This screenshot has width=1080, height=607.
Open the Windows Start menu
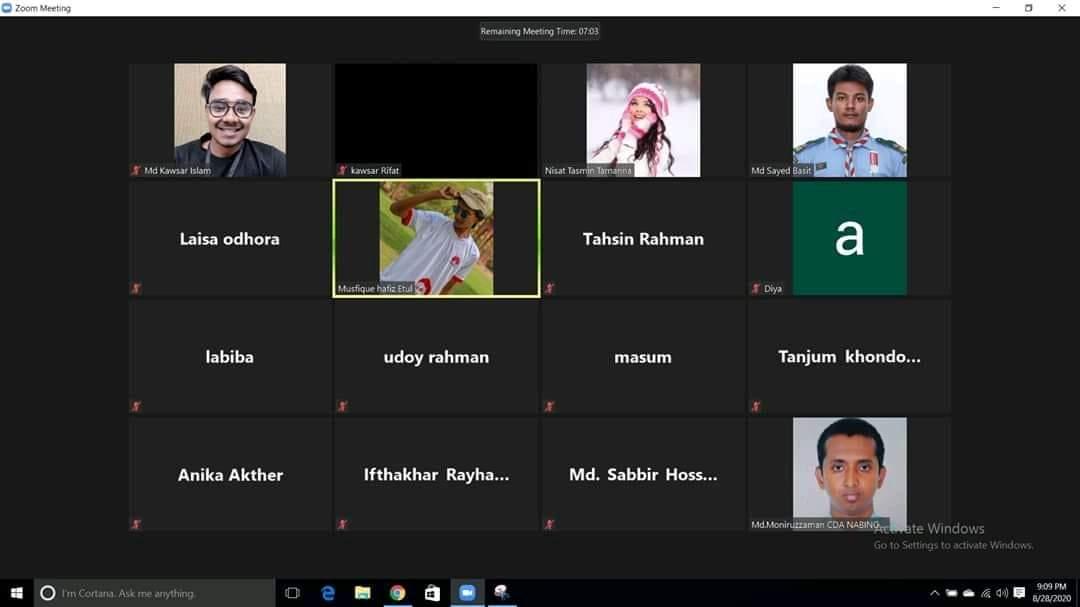click(x=16, y=592)
